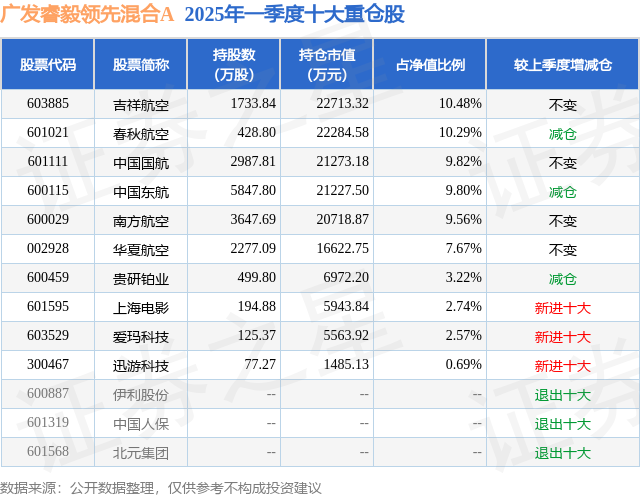The width and height of the screenshot is (640, 497).
Task: Click the fund title 广发睿毅领先混合A
Action: [x=87, y=14]
